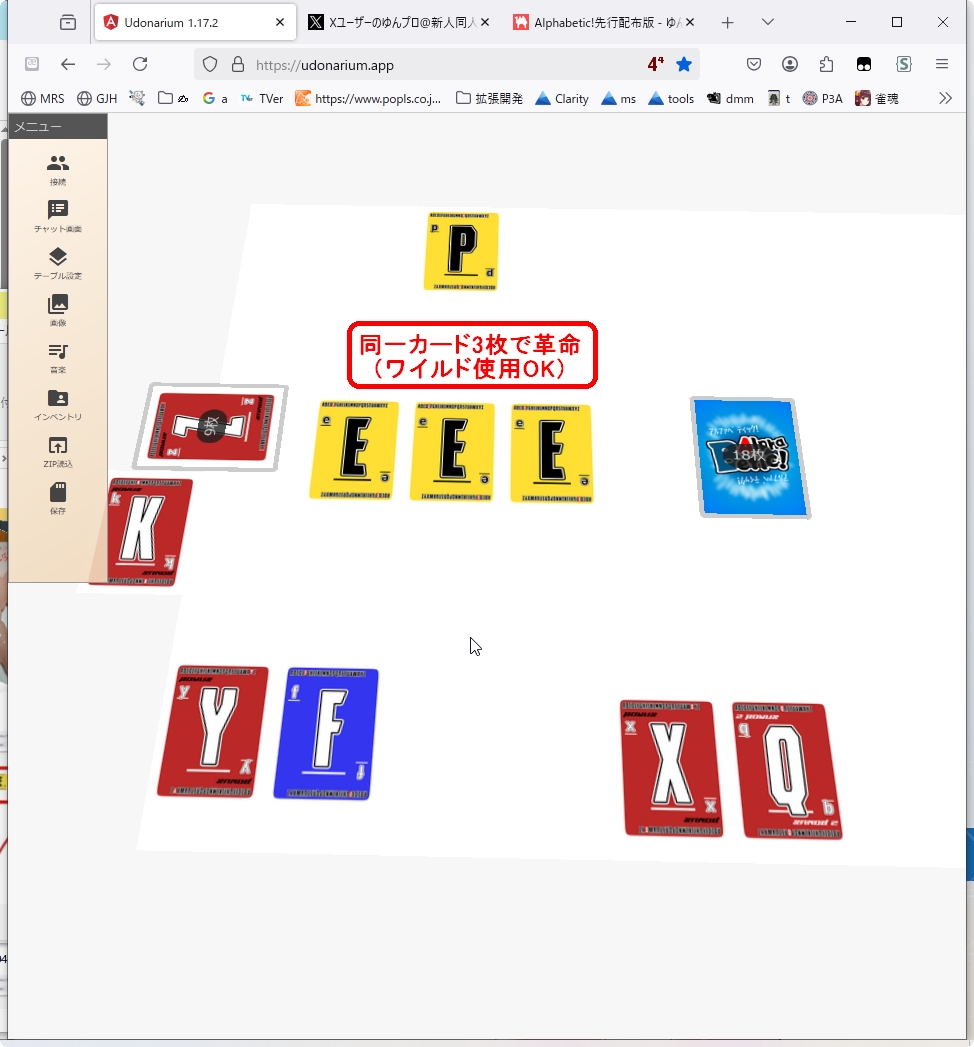Click the site padlock icon
The width and height of the screenshot is (974, 1047).
[238, 65]
